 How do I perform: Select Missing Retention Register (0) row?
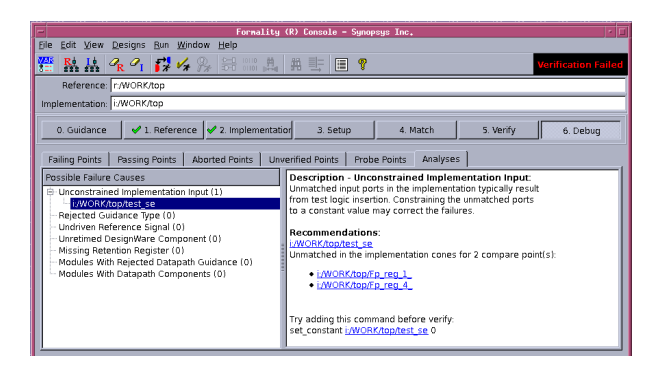(x=121, y=251)
